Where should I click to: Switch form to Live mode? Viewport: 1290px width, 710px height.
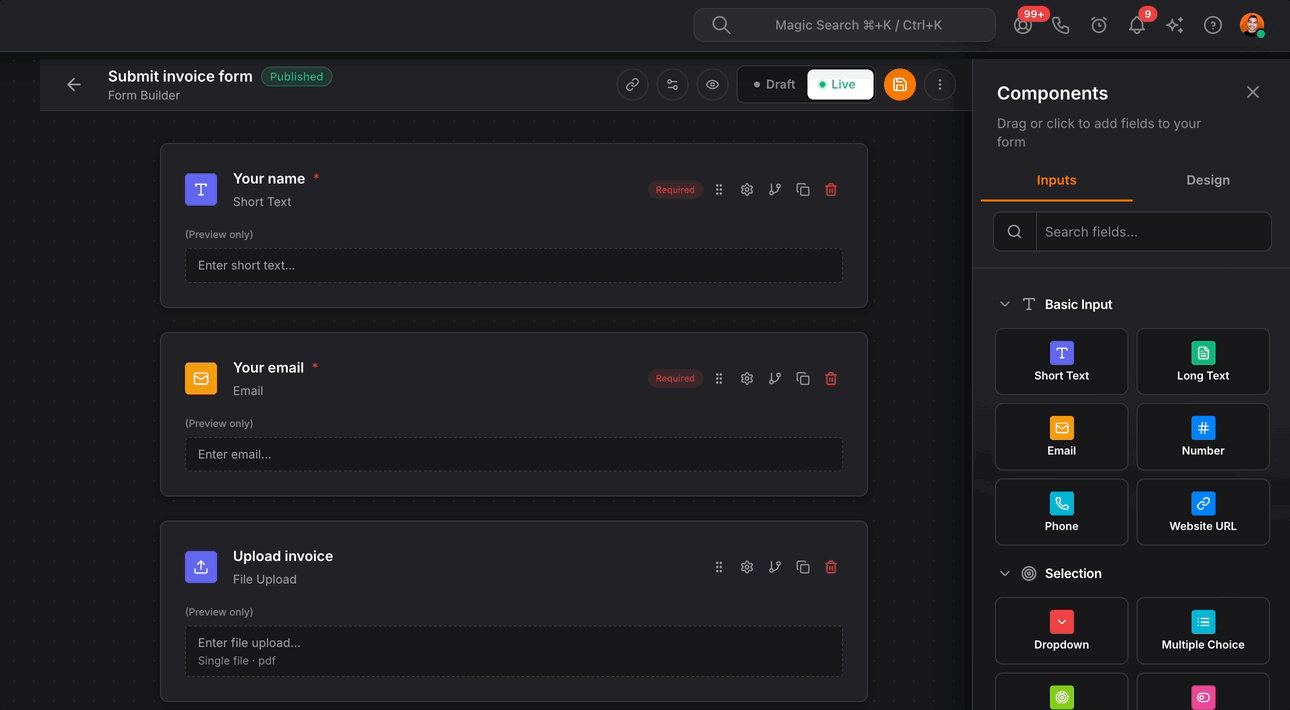839,85
